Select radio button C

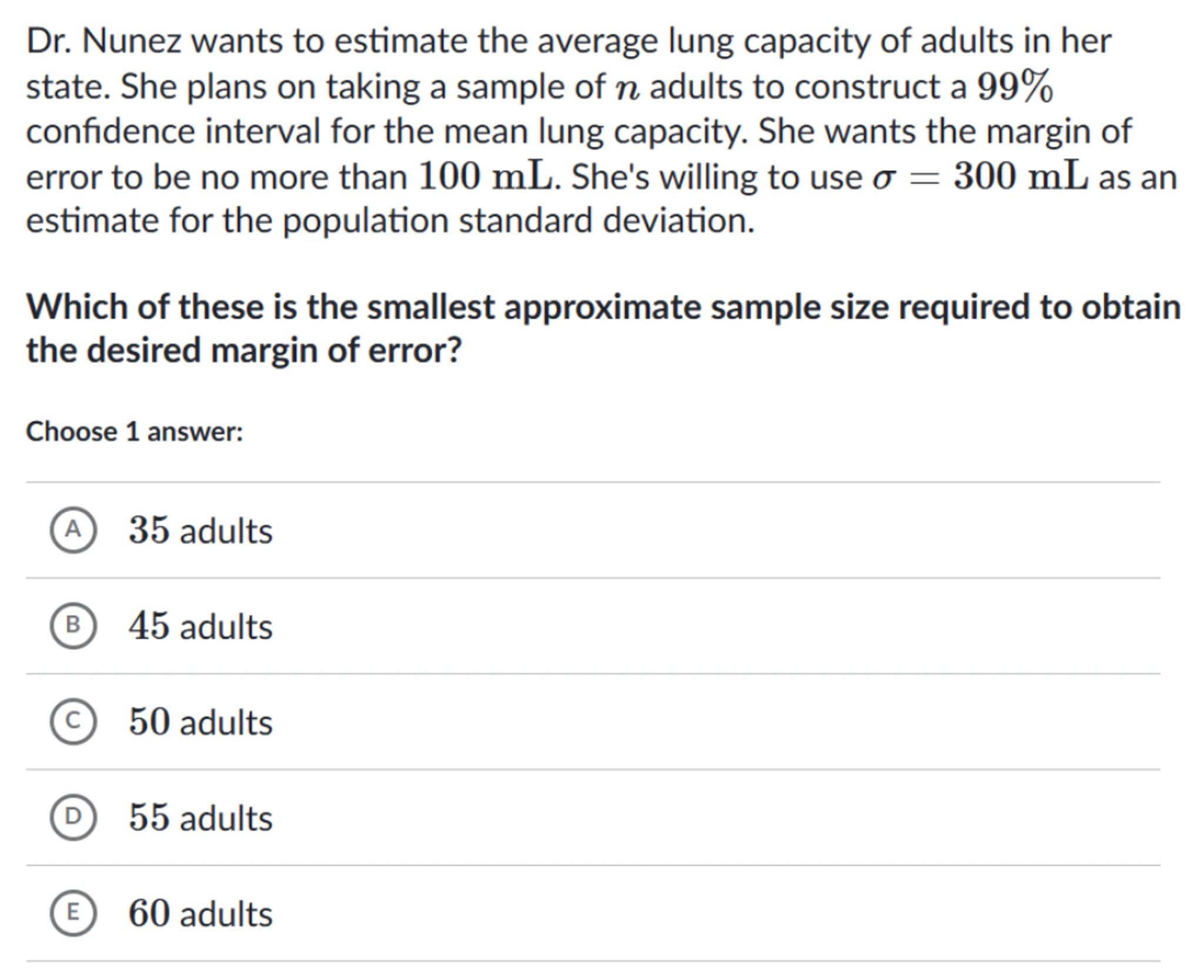coord(73,721)
